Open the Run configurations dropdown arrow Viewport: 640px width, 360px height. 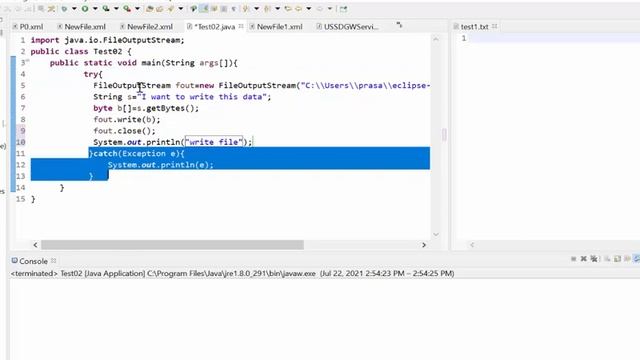95,9
